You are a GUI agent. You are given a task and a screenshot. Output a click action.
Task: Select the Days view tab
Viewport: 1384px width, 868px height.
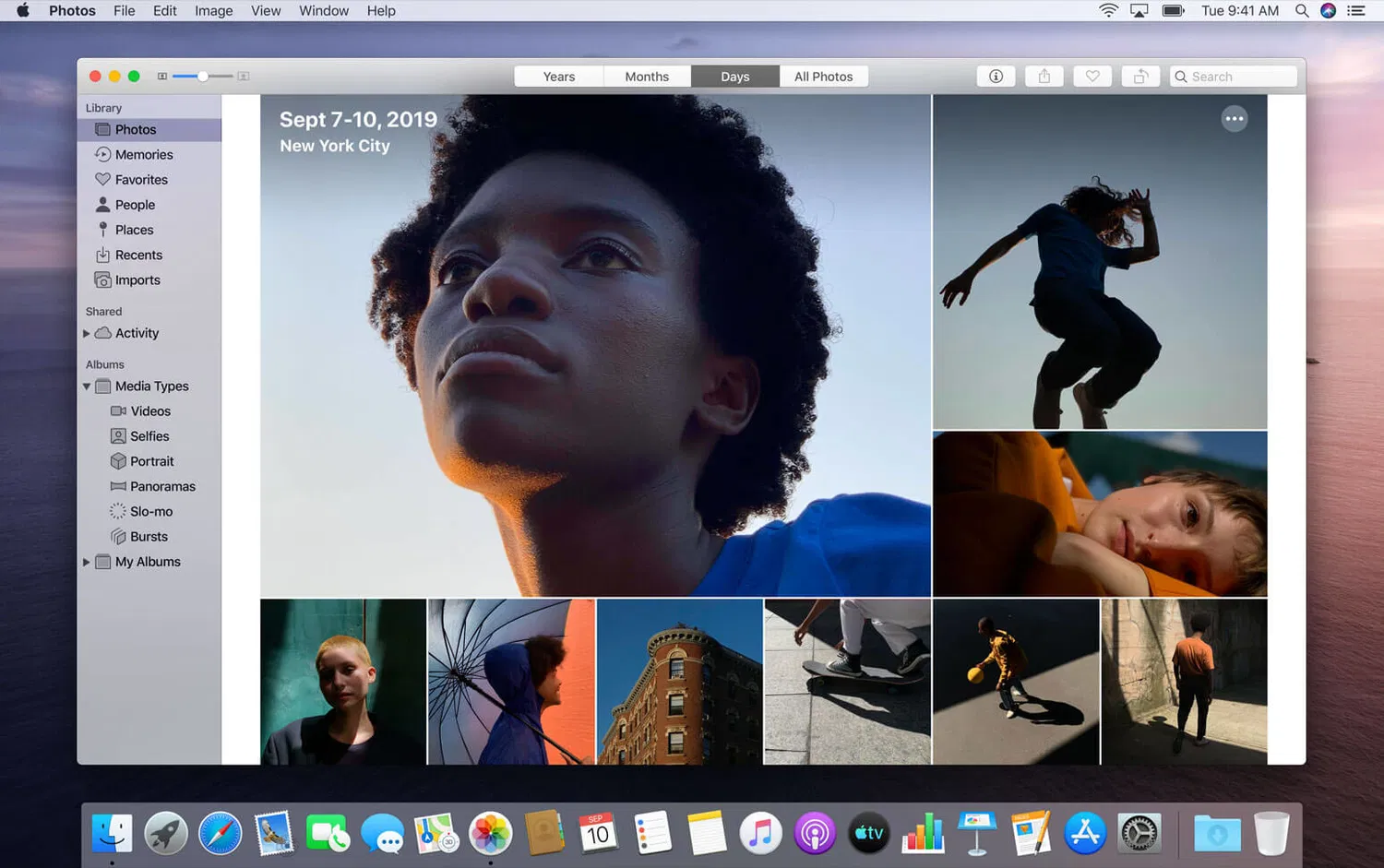(x=735, y=77)
